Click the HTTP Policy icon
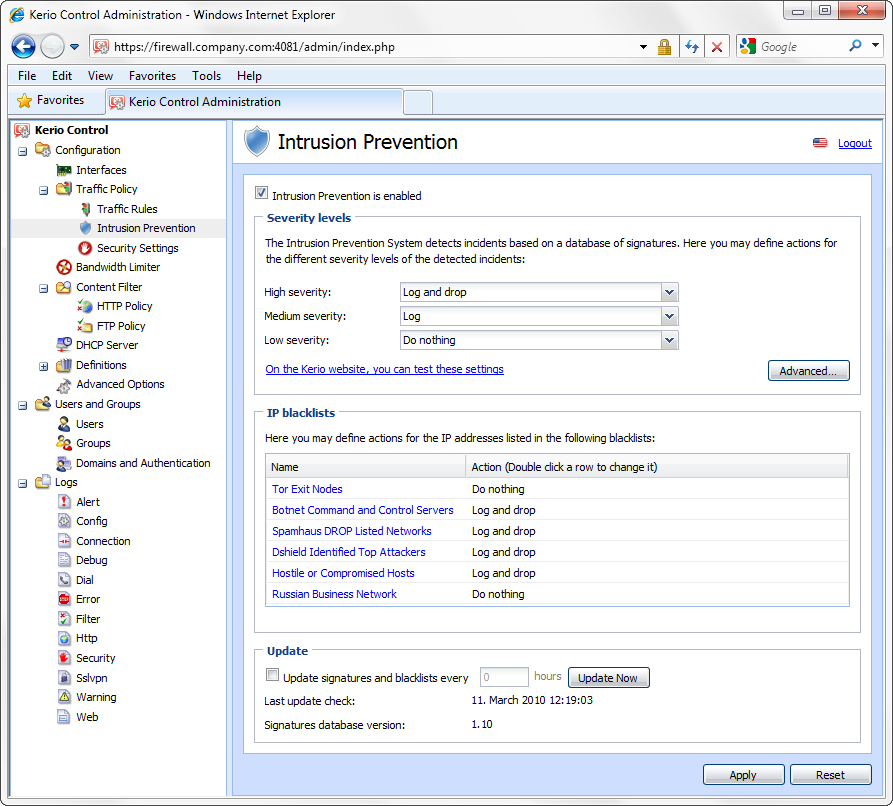This screenshot has height=806, width=893. [85, 306]
